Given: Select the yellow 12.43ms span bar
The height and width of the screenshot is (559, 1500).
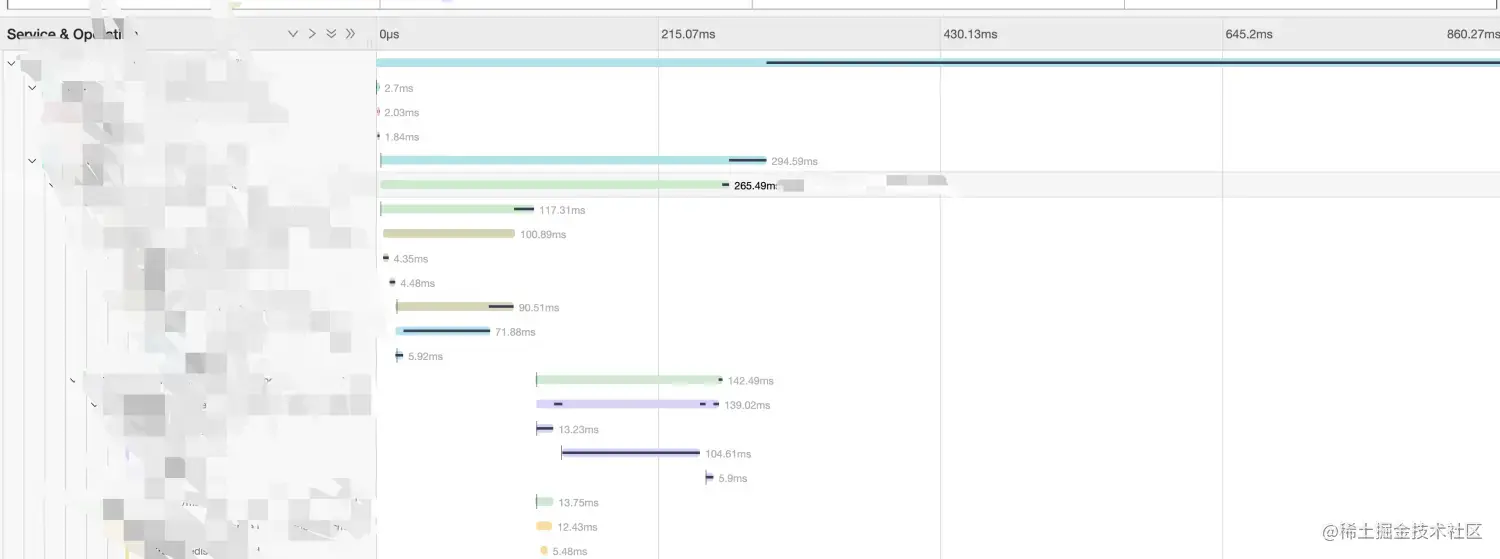Looking at the screenshot, I should [544, 526].
